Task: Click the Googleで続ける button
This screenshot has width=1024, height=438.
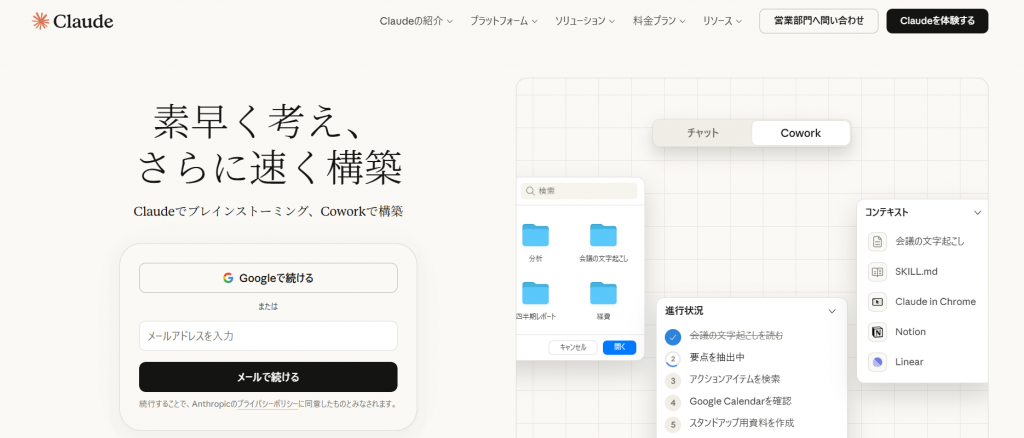Action: pos(268,278)
